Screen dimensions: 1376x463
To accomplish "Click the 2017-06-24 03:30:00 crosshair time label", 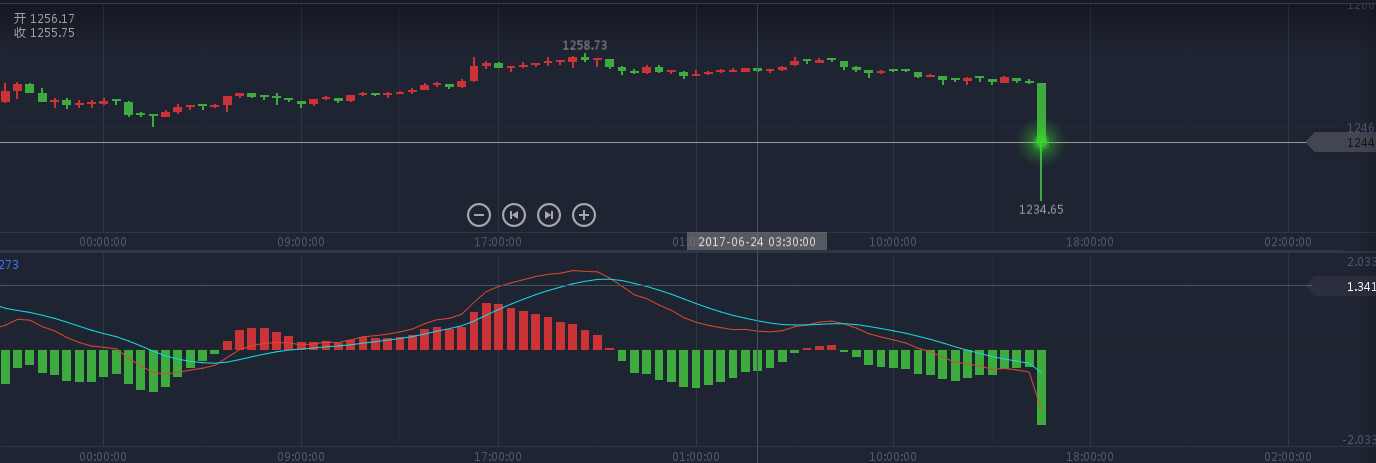I will click(x=756, y=242).
